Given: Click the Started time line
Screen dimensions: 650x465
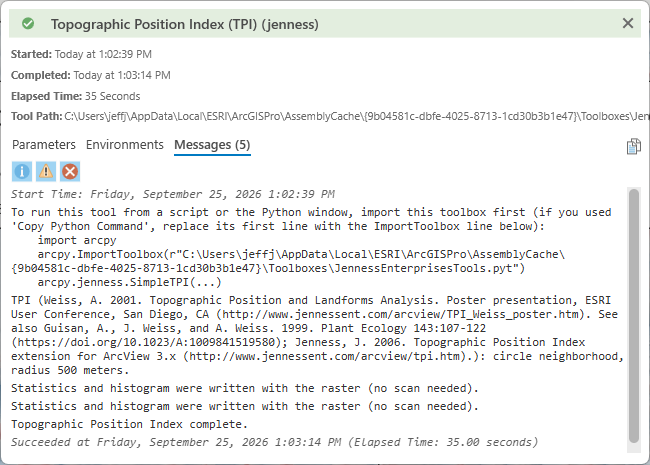Looking at the screenshot, I should click(x=81, y=54).
